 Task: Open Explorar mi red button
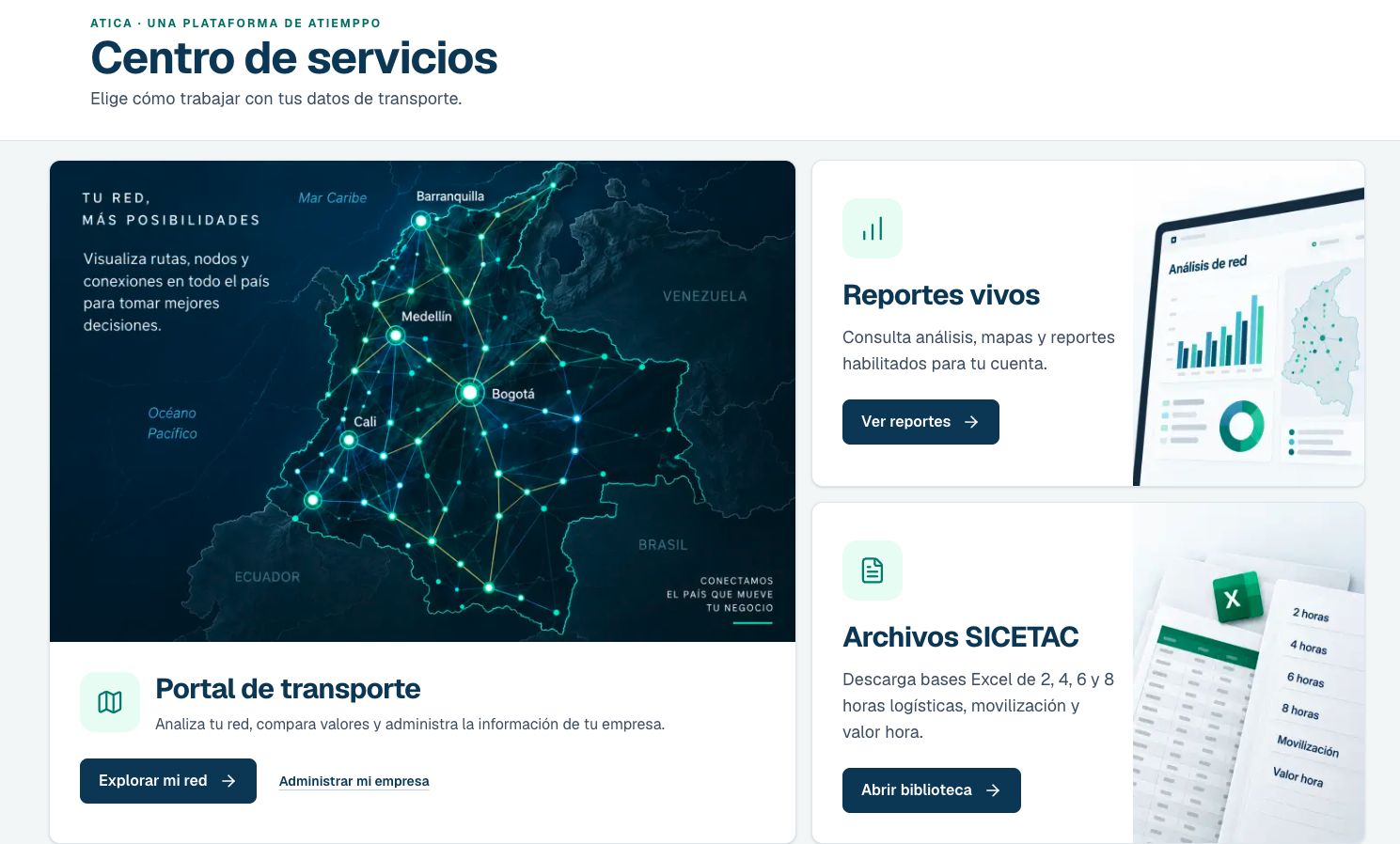(168, 781)
